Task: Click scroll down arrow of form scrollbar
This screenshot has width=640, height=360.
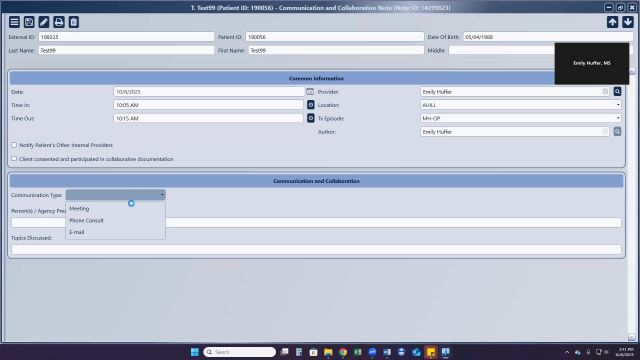Action: 632,337
